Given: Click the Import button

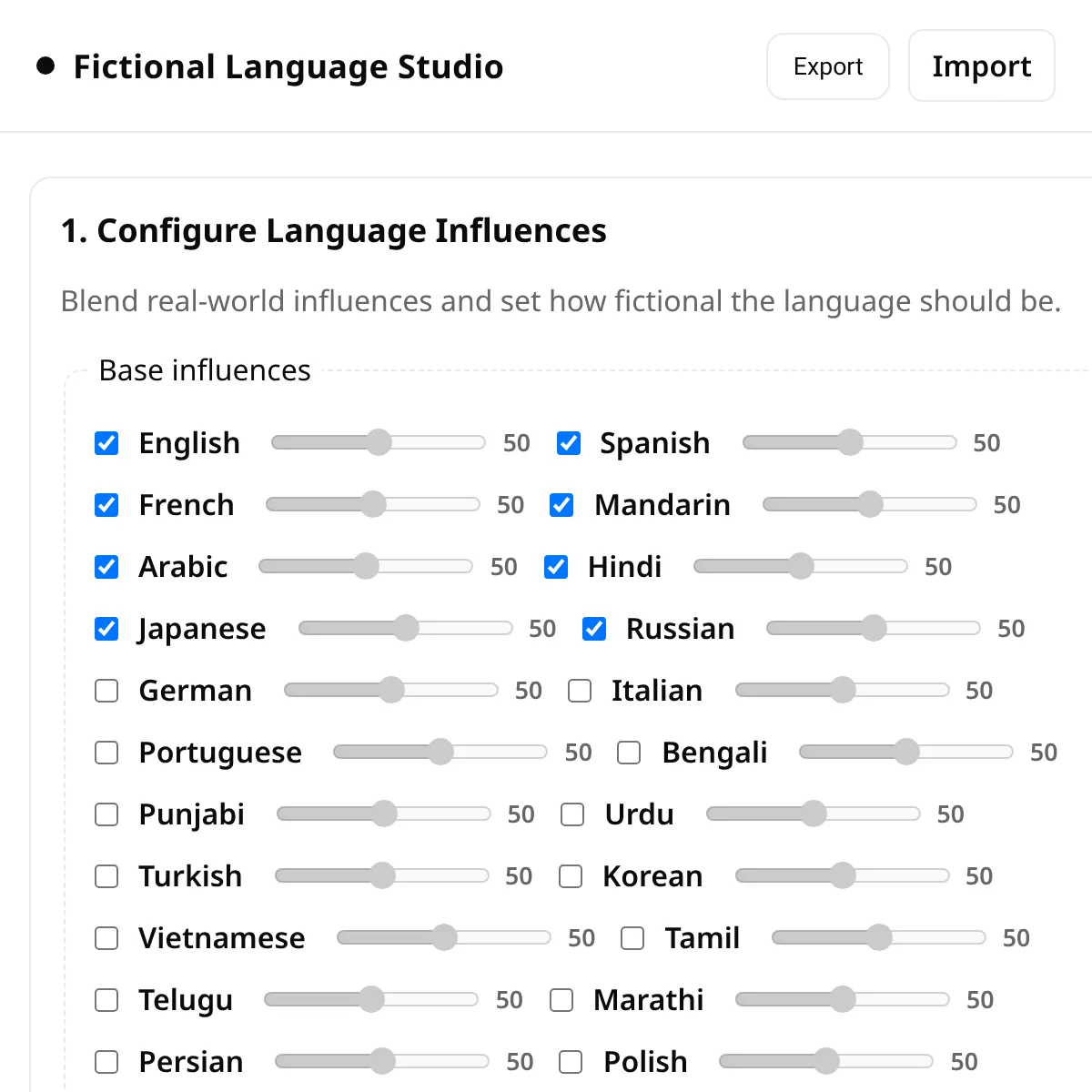Looking at the screenshot, I should coord(981,66).
